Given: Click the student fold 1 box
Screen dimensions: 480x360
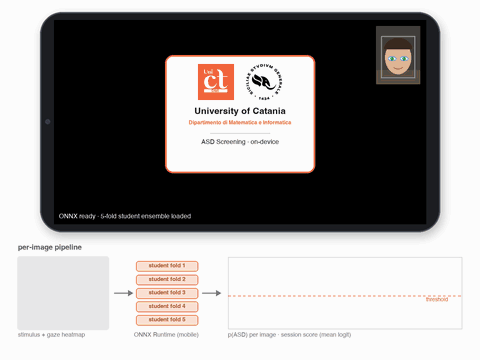Looking at the screenshot, I should tap(167, 266).
